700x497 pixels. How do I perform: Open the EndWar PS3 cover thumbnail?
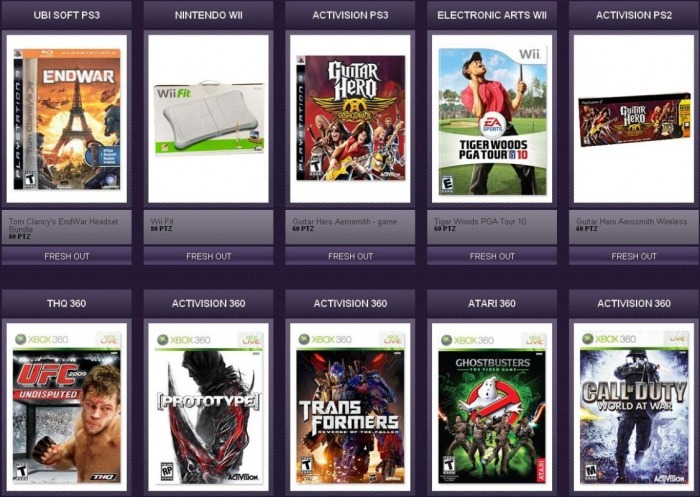tap(67, 119)
